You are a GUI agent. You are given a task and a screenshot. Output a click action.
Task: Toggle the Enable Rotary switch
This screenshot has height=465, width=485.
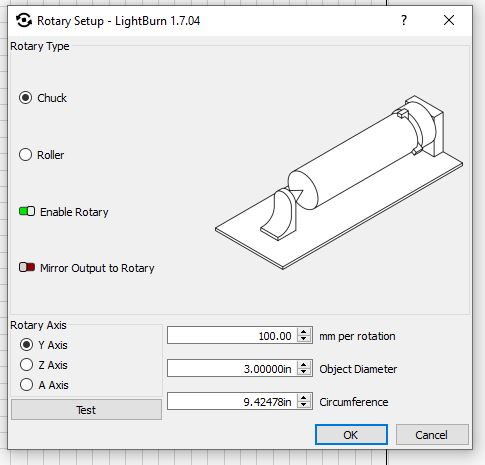(27, 211)
